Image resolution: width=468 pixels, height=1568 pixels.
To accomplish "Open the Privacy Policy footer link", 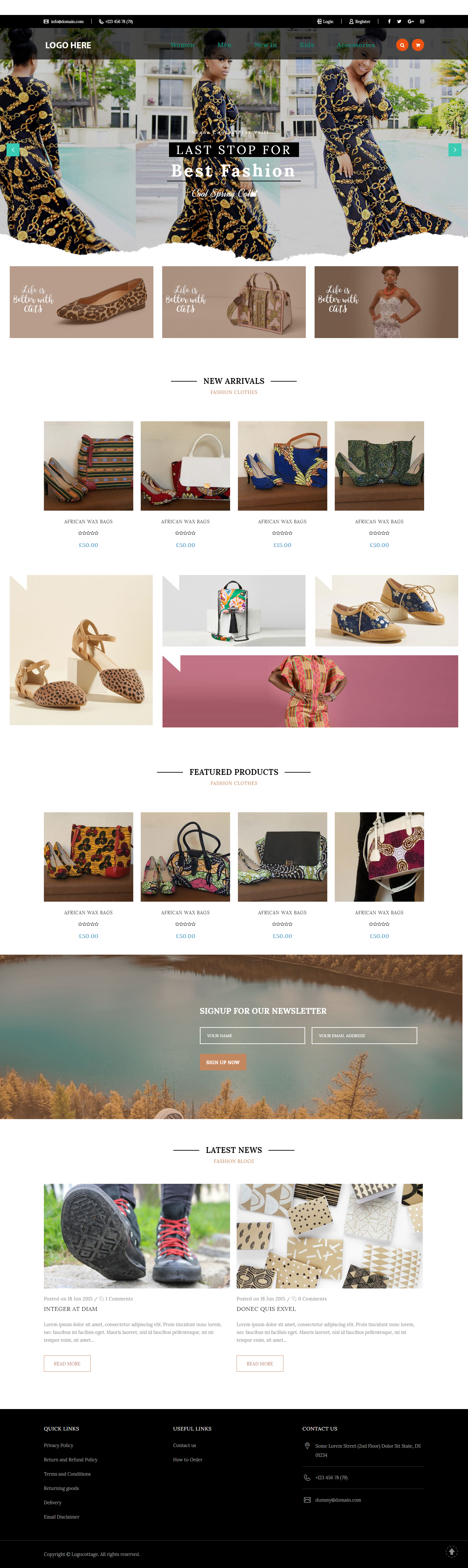I will pyautogui.click(x=58, y=1445).
